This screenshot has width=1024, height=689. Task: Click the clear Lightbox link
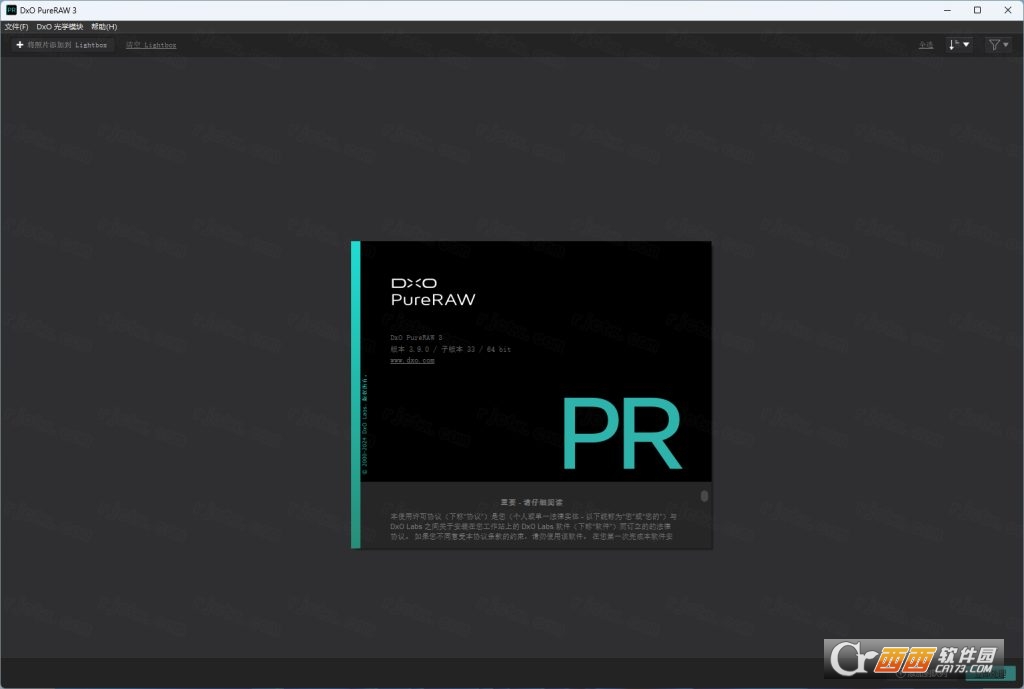click(x=151, y=45)
